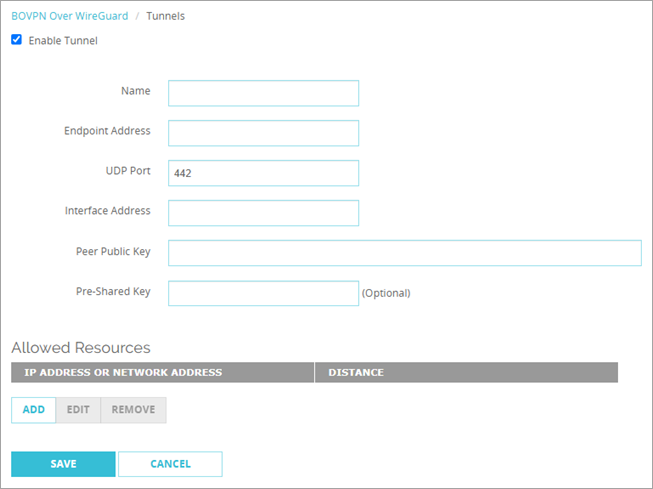This screenshot has height=489, width=653.
Task: Click the REMOVE button under Allowed Resources
Action: 133,410
